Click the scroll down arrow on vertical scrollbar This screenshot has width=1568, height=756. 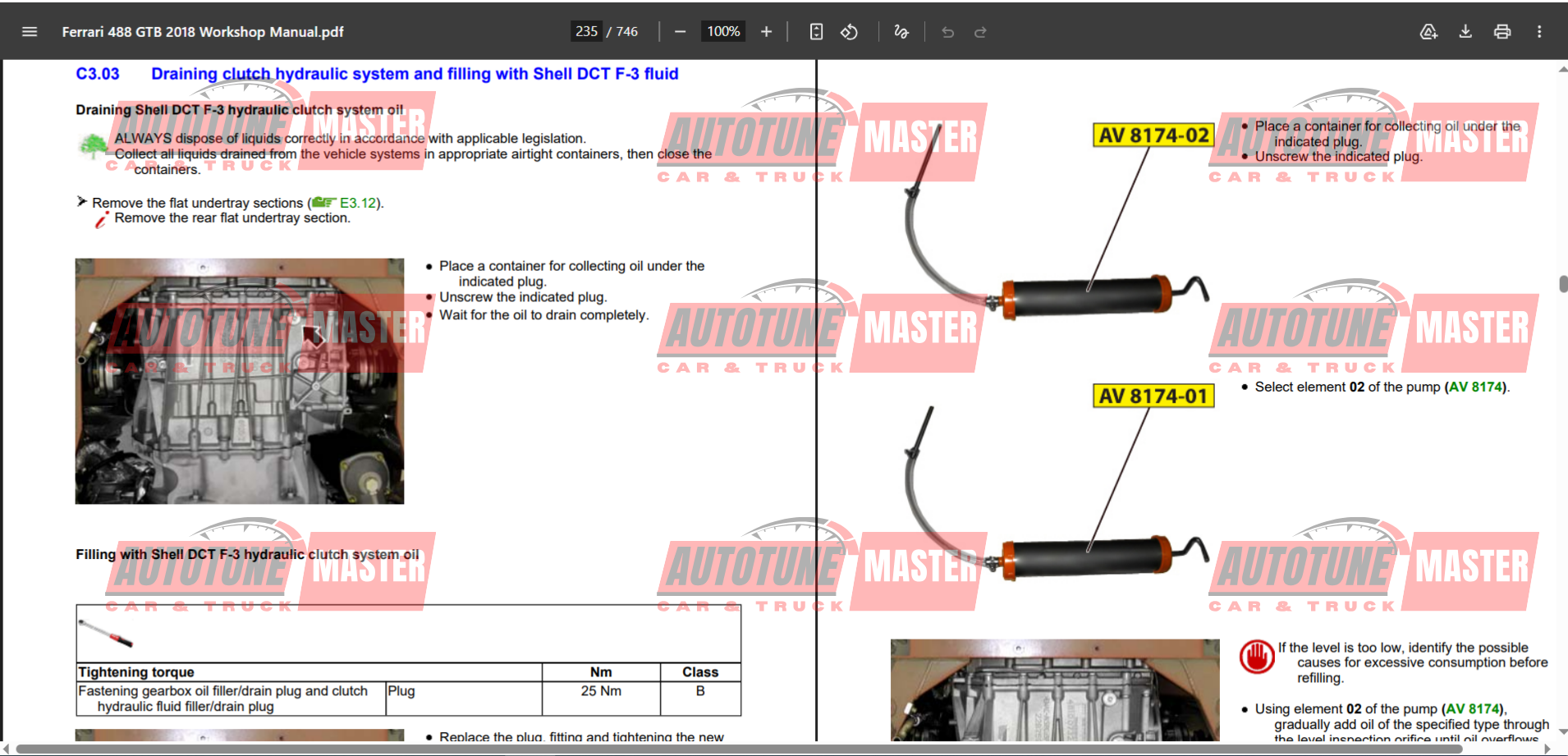coord(1563,732)
